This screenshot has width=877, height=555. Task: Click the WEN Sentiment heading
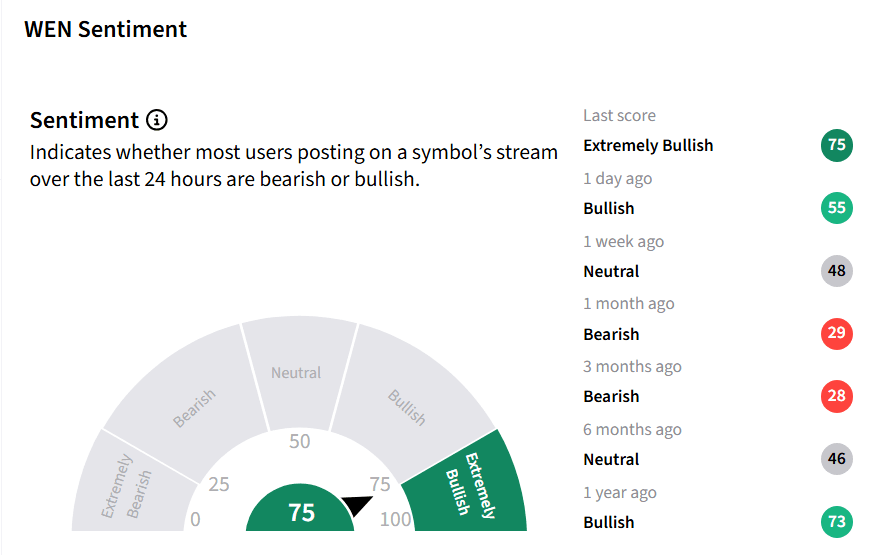[105, 29]
